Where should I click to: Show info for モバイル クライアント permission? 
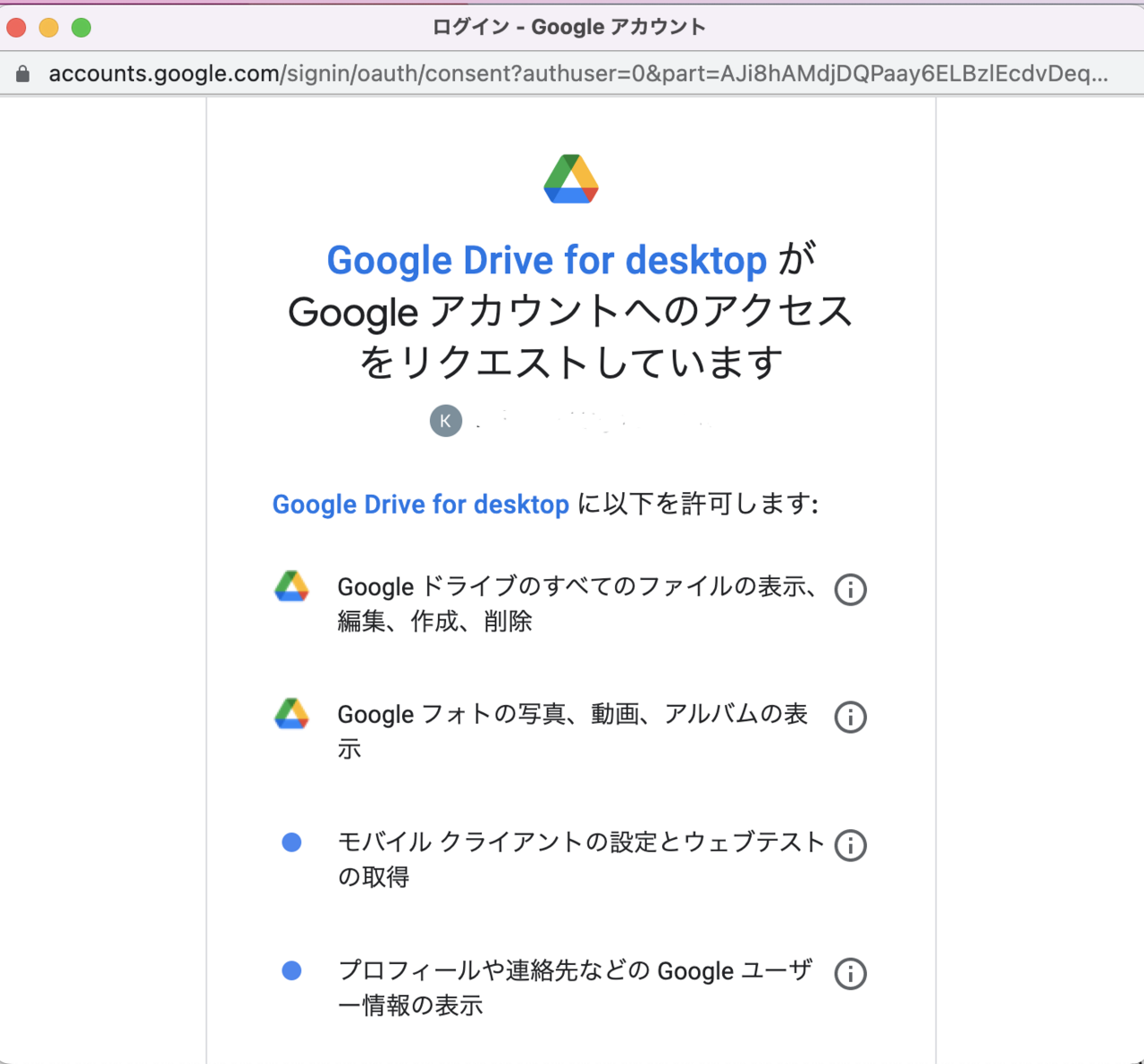pos(850,845)
